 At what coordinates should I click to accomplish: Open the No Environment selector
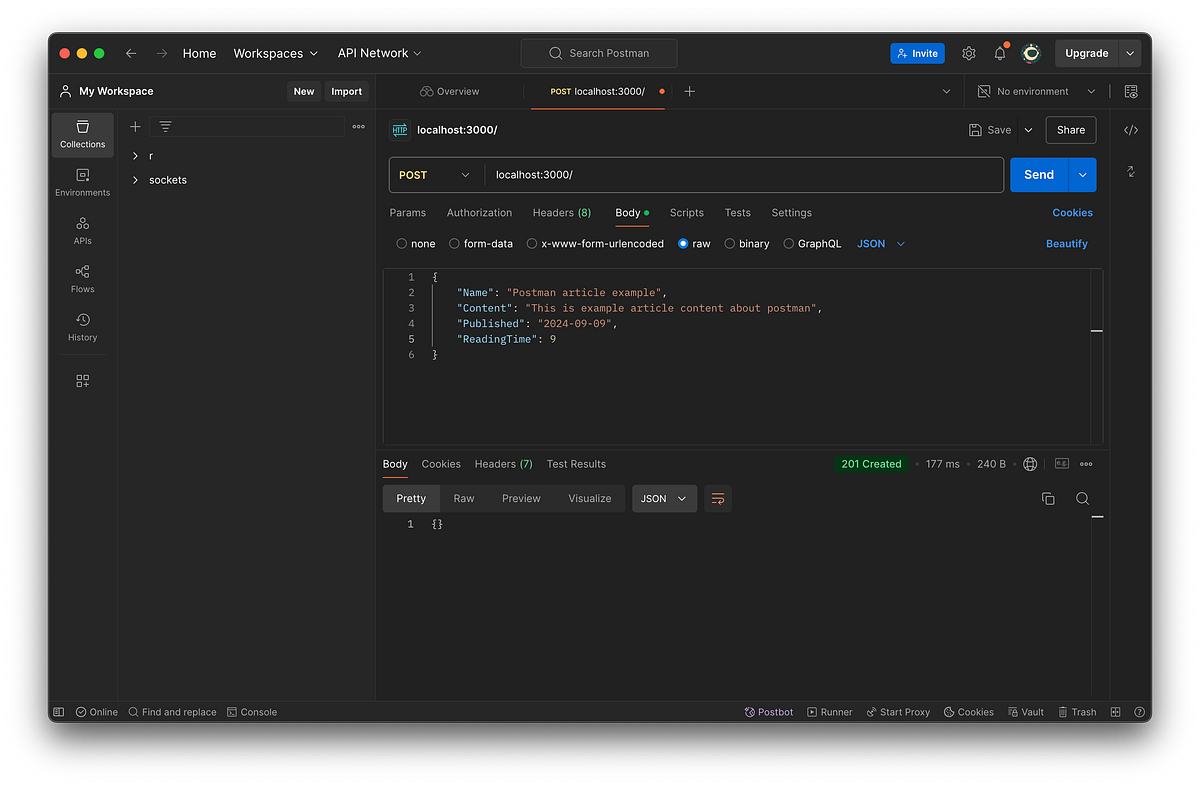click(1034, 91)
